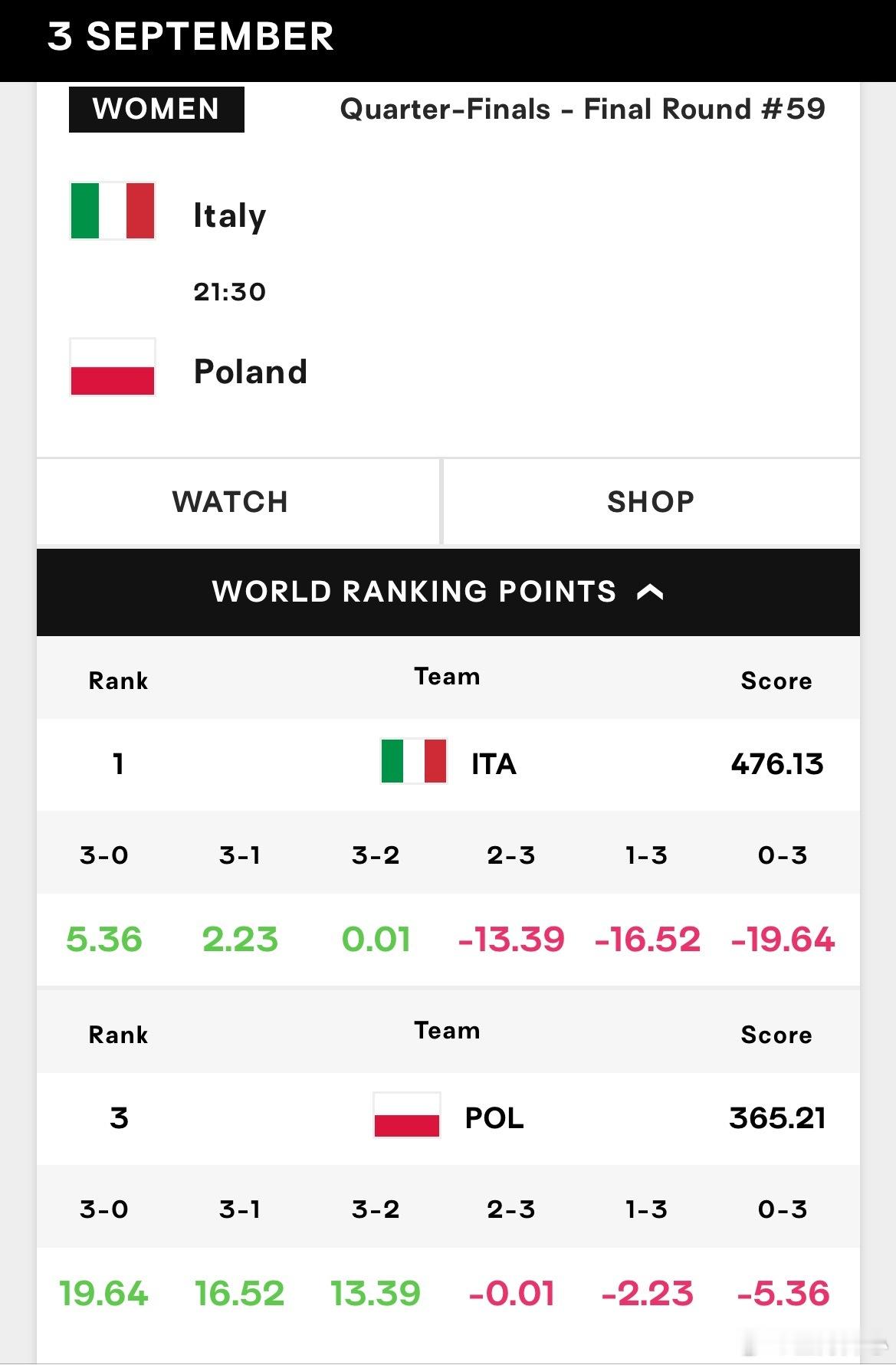896x1365 pixels.
Task: Click the World Ranking Points header bar
Action: [x=448, y=592]
